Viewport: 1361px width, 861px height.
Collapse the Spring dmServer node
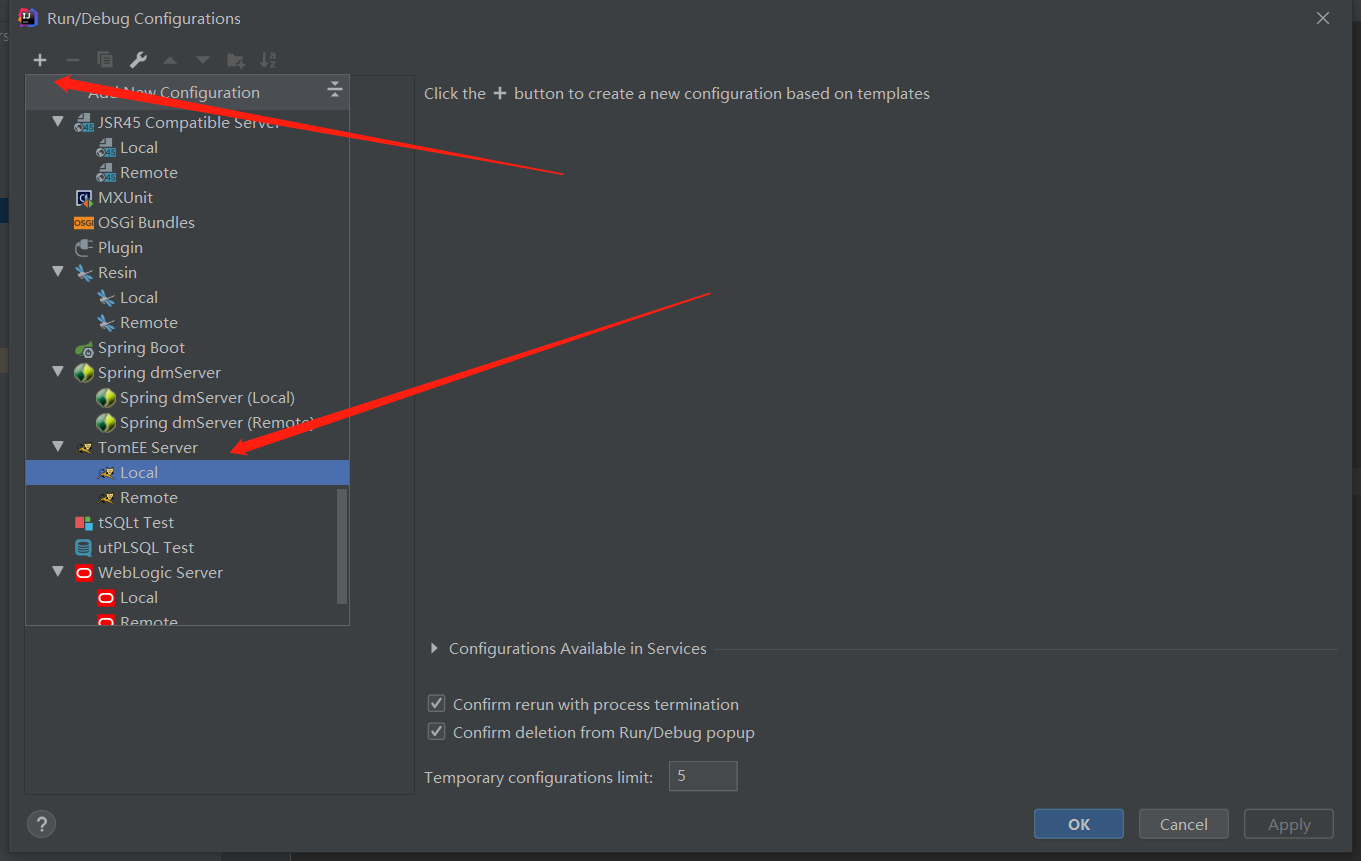pos(59,373)
